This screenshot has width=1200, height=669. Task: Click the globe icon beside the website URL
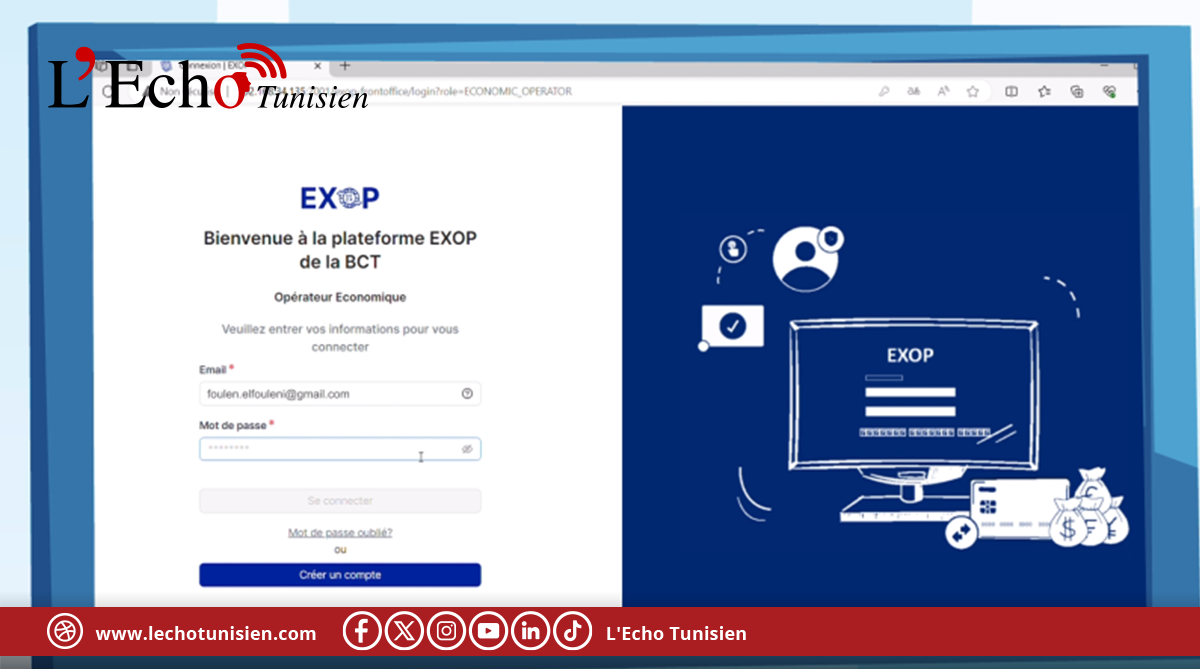coord(65,632)
